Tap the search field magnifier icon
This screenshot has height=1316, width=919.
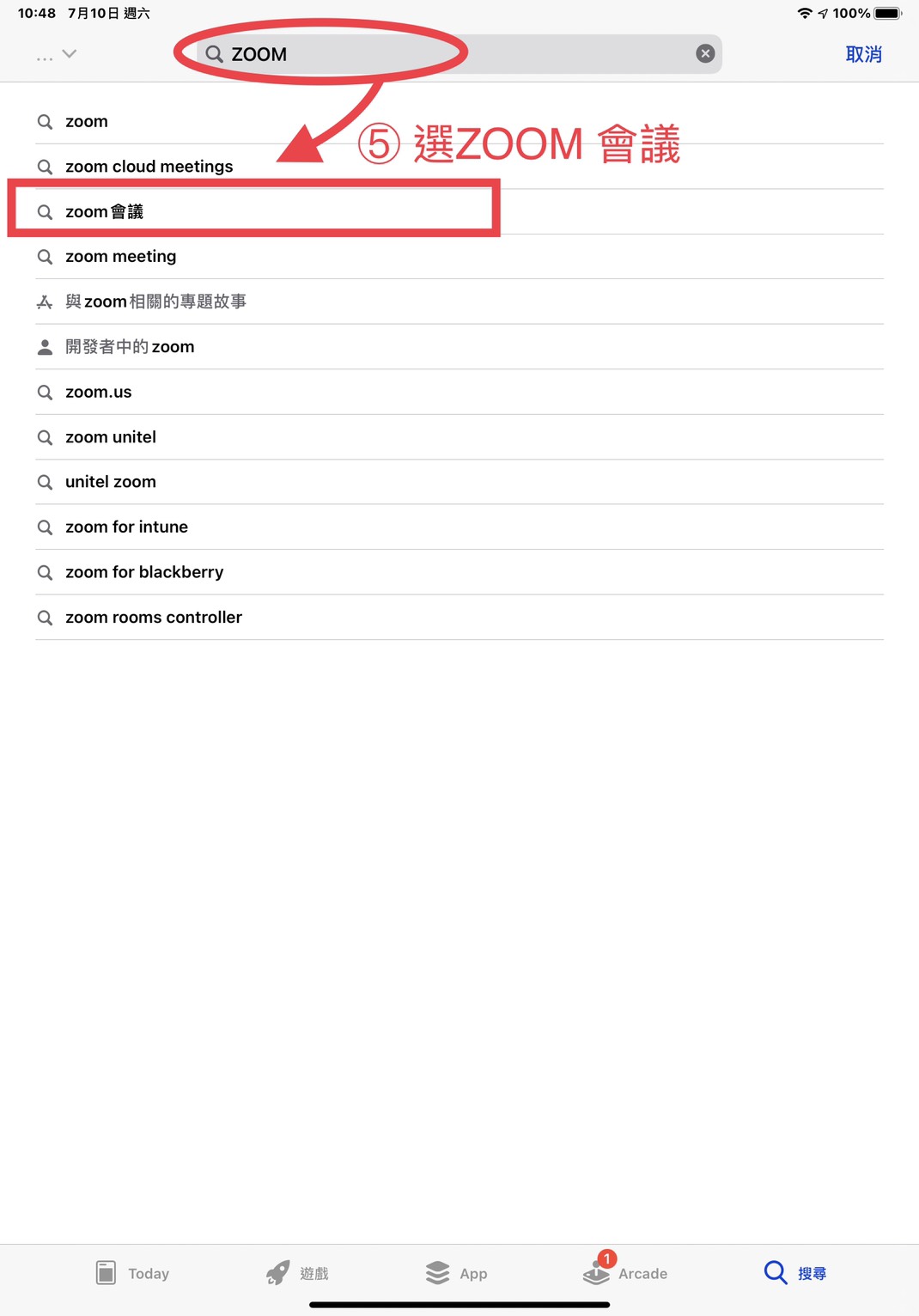tap(215, 54)
